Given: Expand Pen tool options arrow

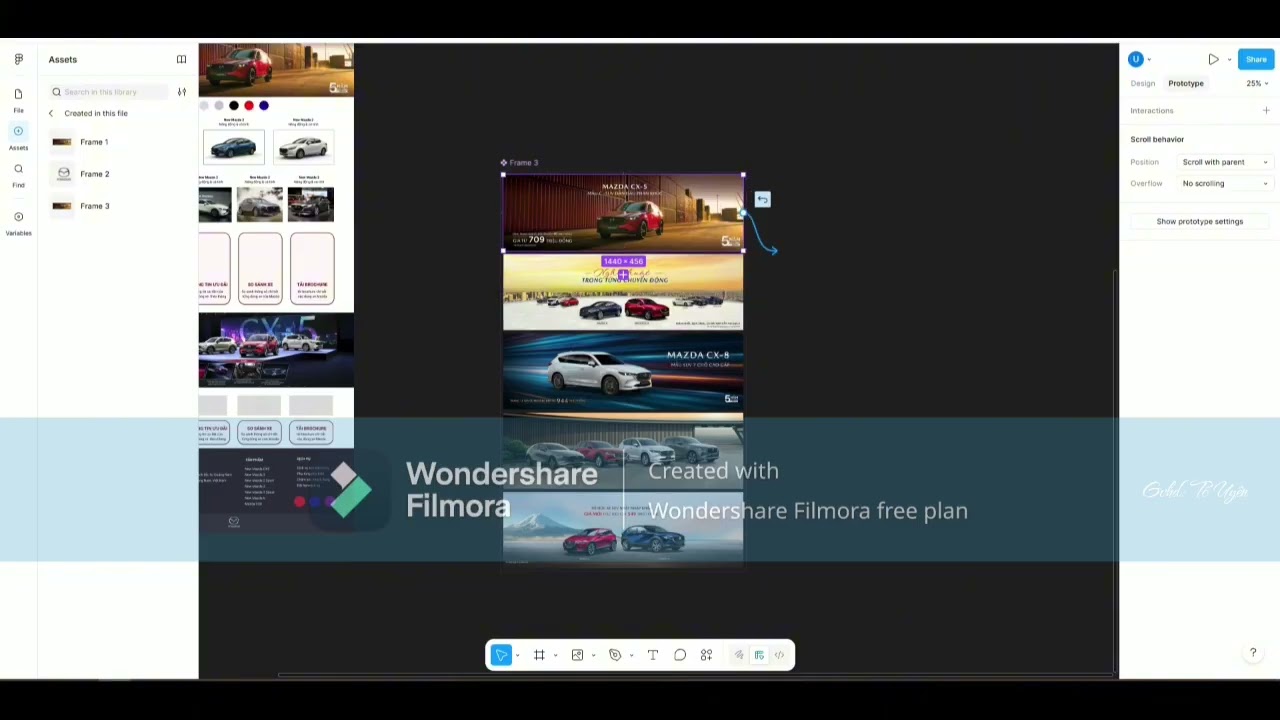Looking at the screenshot, I should click(x=632, y=656).
